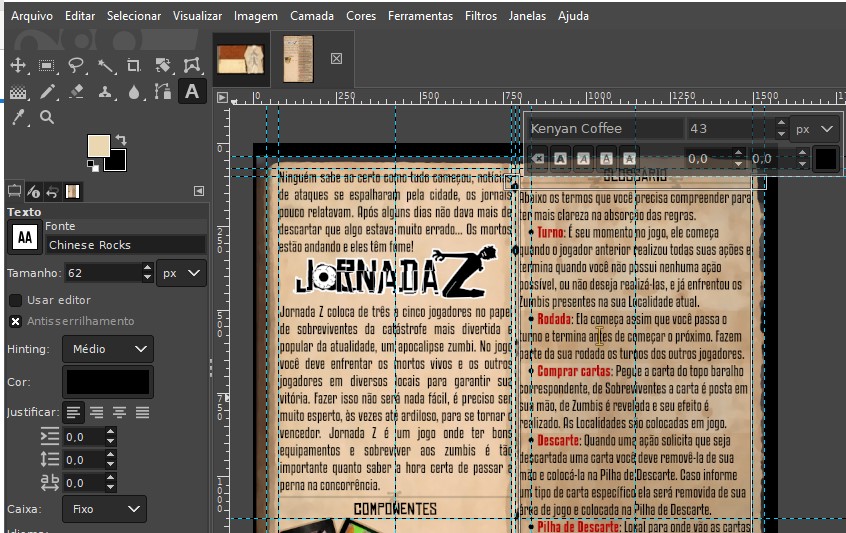
Task: Switch to Tool Options dock tab
Action: coord(15,191)
